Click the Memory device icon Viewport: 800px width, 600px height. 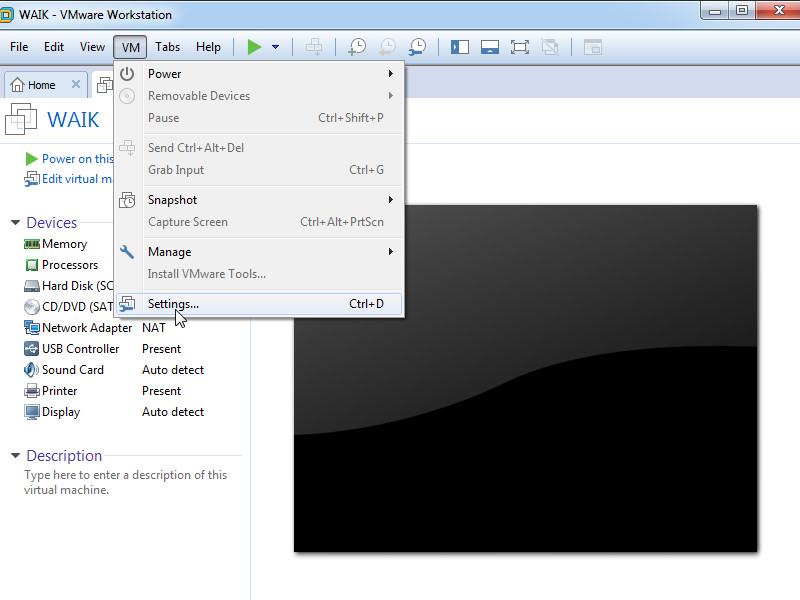pos(32,244)
